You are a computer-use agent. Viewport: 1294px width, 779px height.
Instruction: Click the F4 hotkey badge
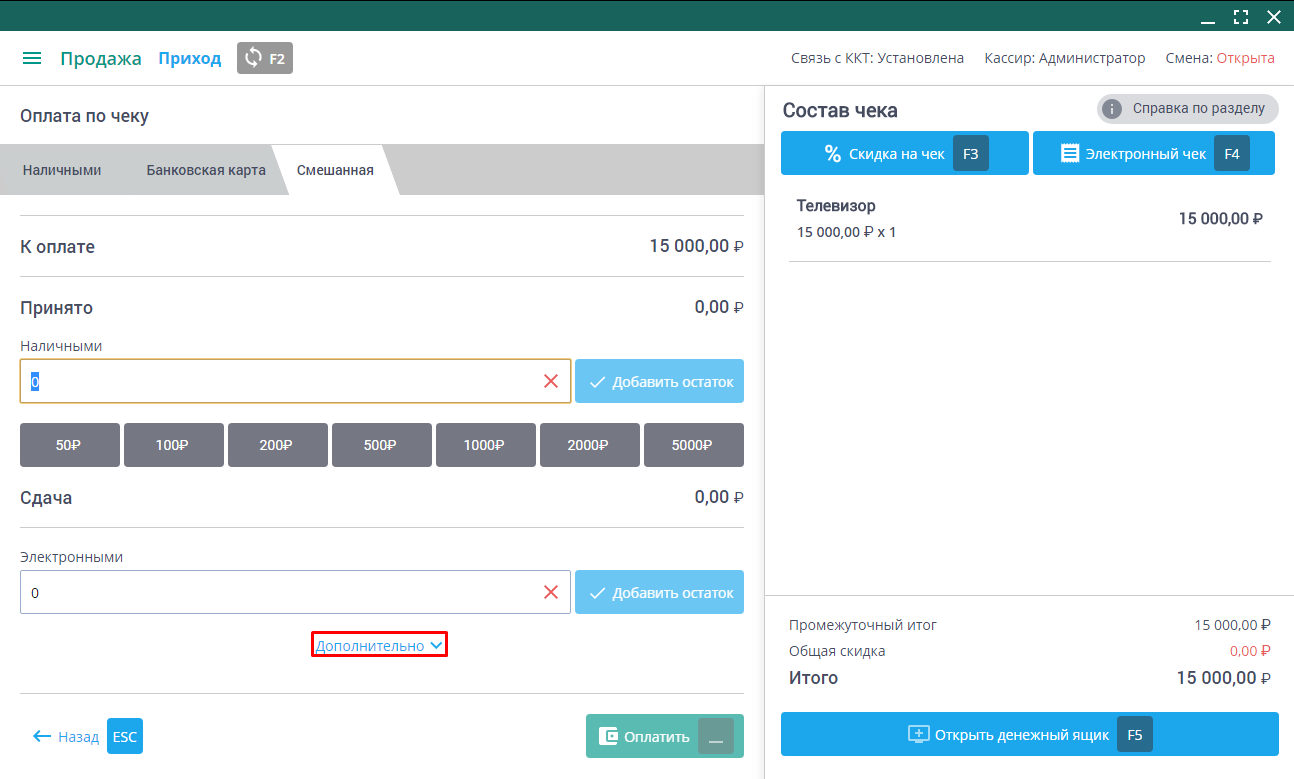pyautogui.click(x=1232, y=153)
